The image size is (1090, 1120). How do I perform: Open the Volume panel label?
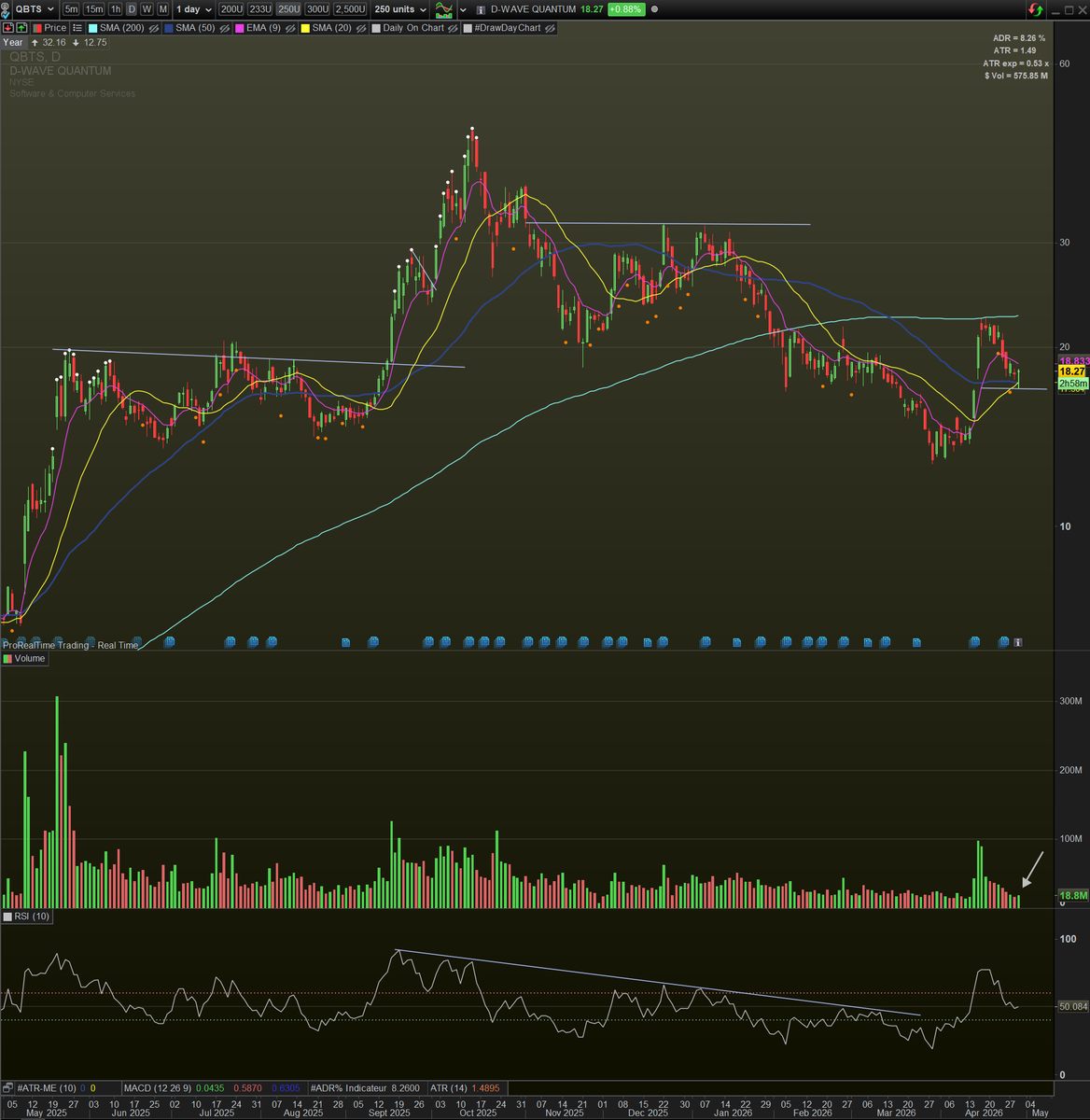30,658
